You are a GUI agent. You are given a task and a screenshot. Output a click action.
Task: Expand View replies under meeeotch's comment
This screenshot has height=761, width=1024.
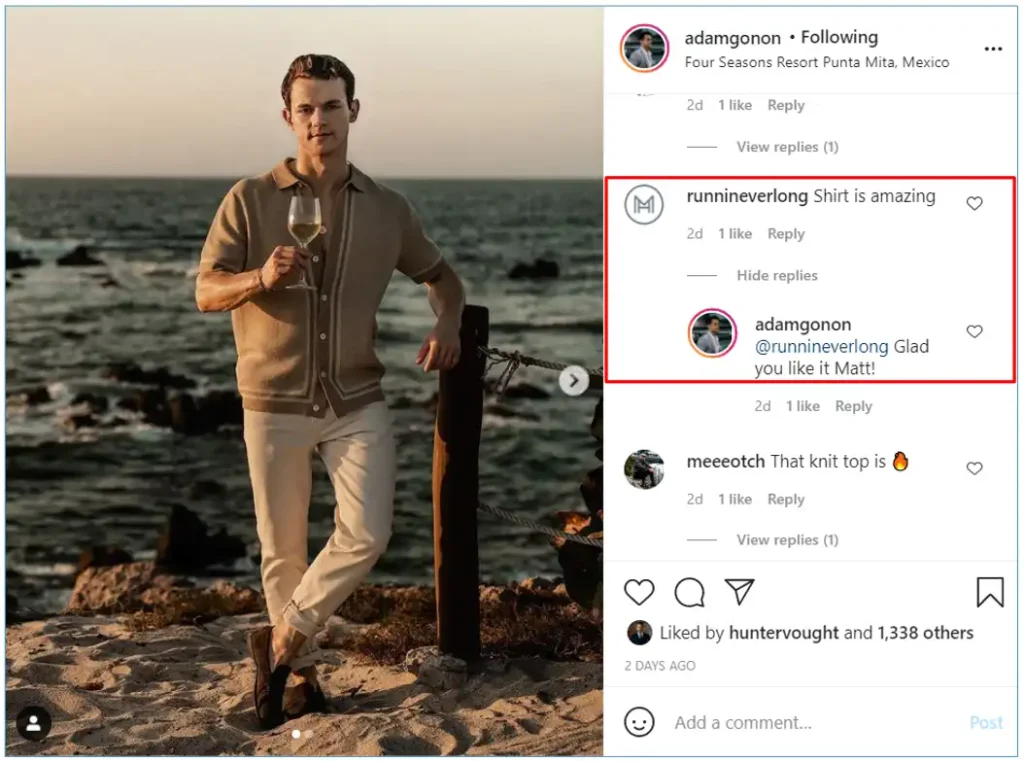[787, 540]
